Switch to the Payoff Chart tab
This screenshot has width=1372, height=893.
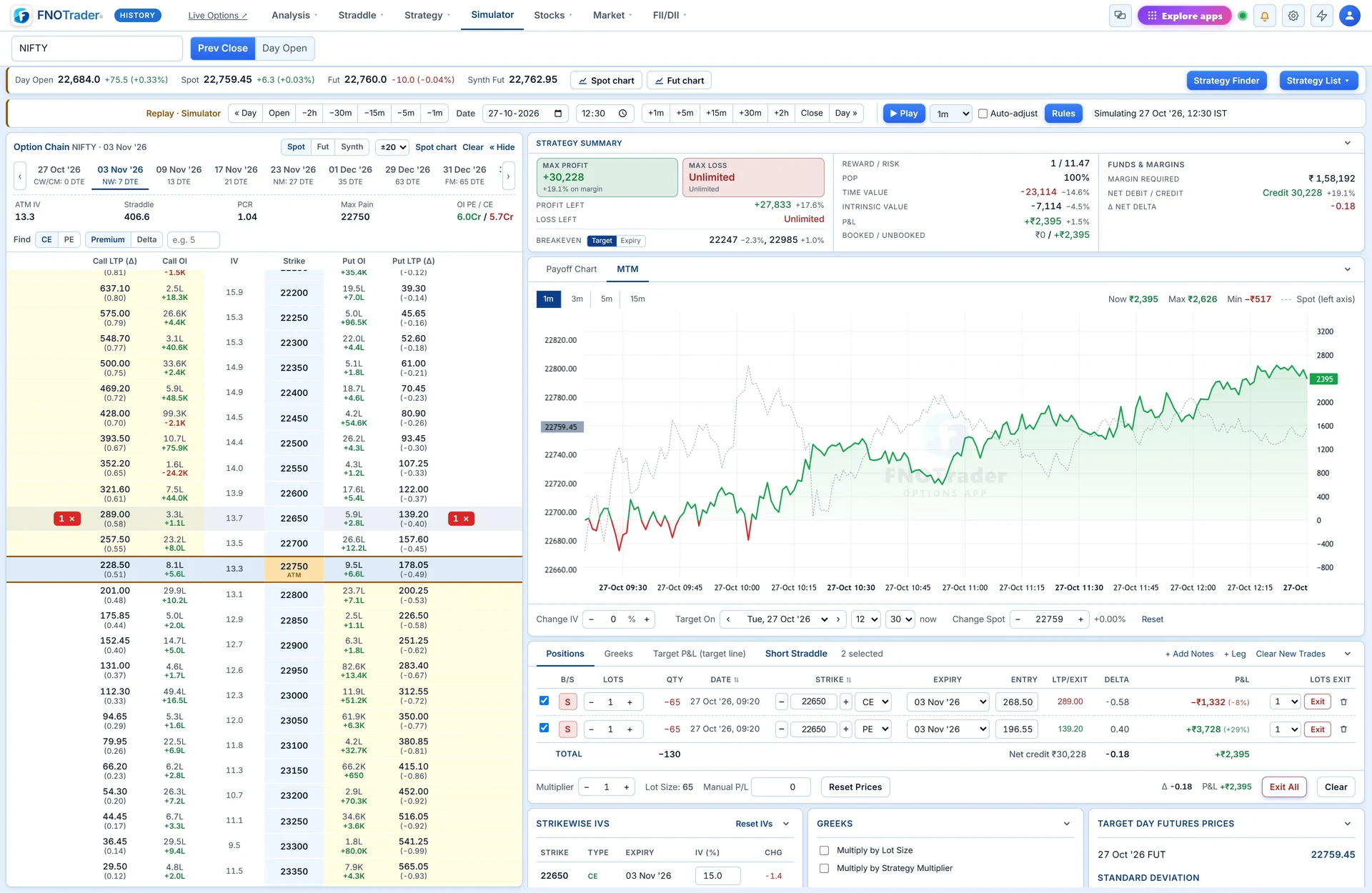point(571,269)
